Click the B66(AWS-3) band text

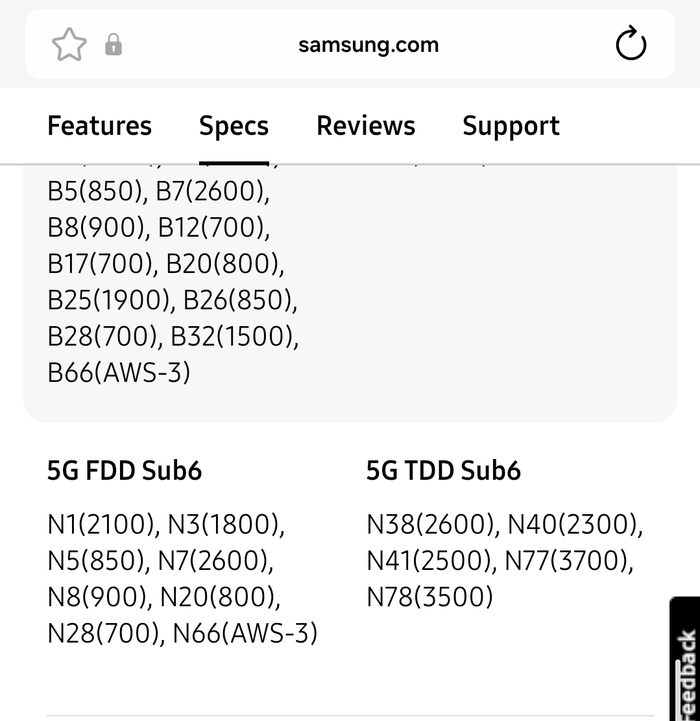pyautogui.click(x=119, y=372)
